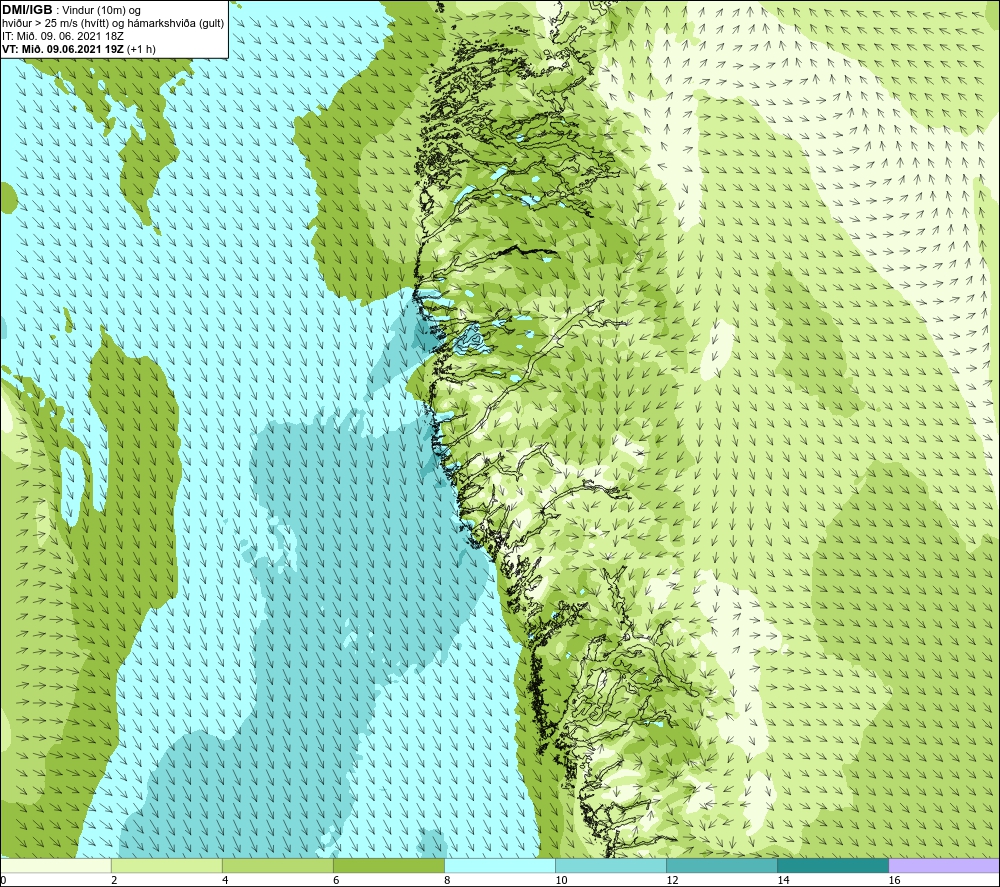Select the 'IT: Mið. 09. 06. 2021 18Z' line
Screen dimensions: 1000x887
pyautogui.click(x=63, y=36)
